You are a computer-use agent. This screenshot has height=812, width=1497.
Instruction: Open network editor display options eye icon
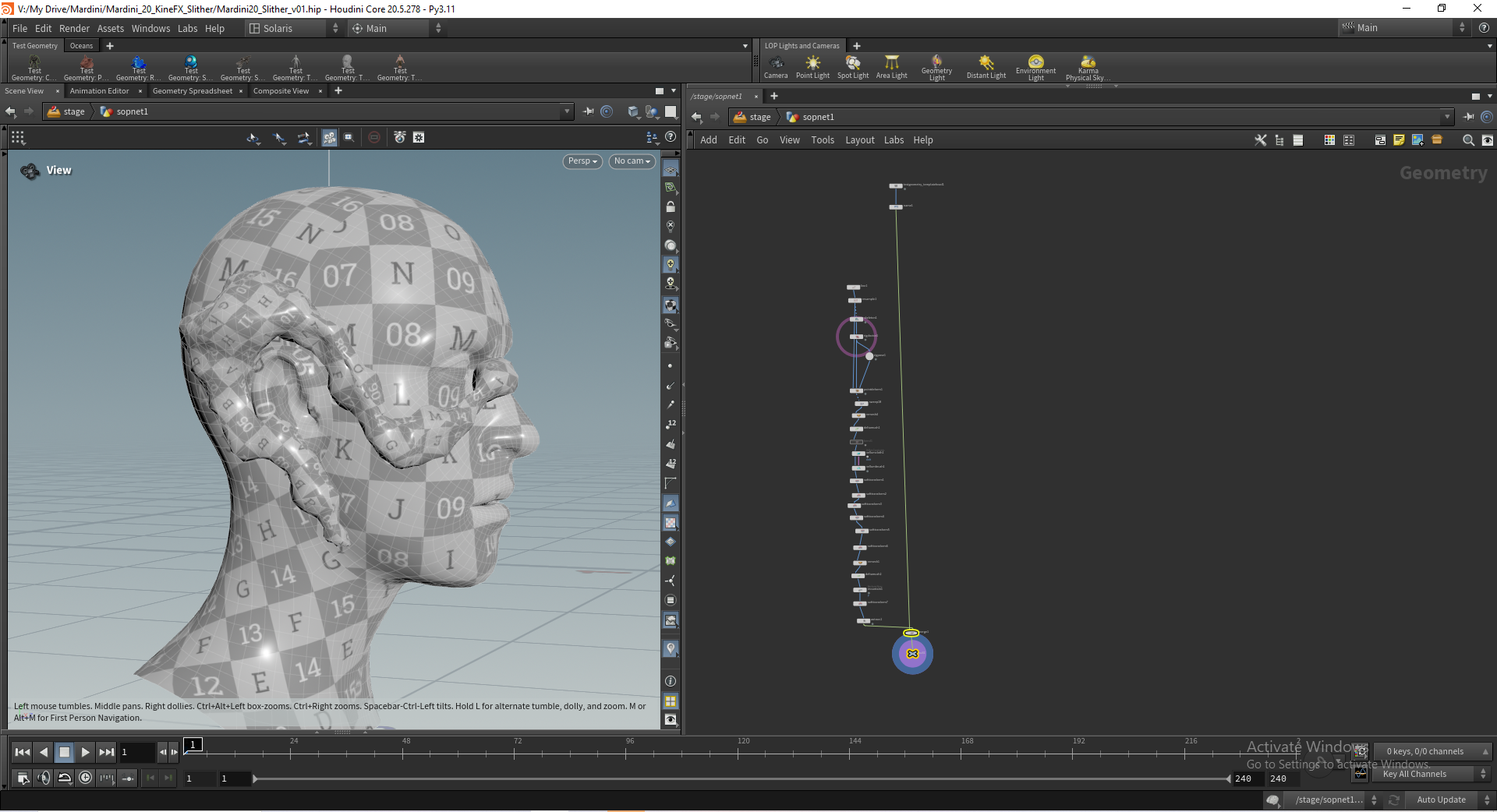(x=1488, y=140)
